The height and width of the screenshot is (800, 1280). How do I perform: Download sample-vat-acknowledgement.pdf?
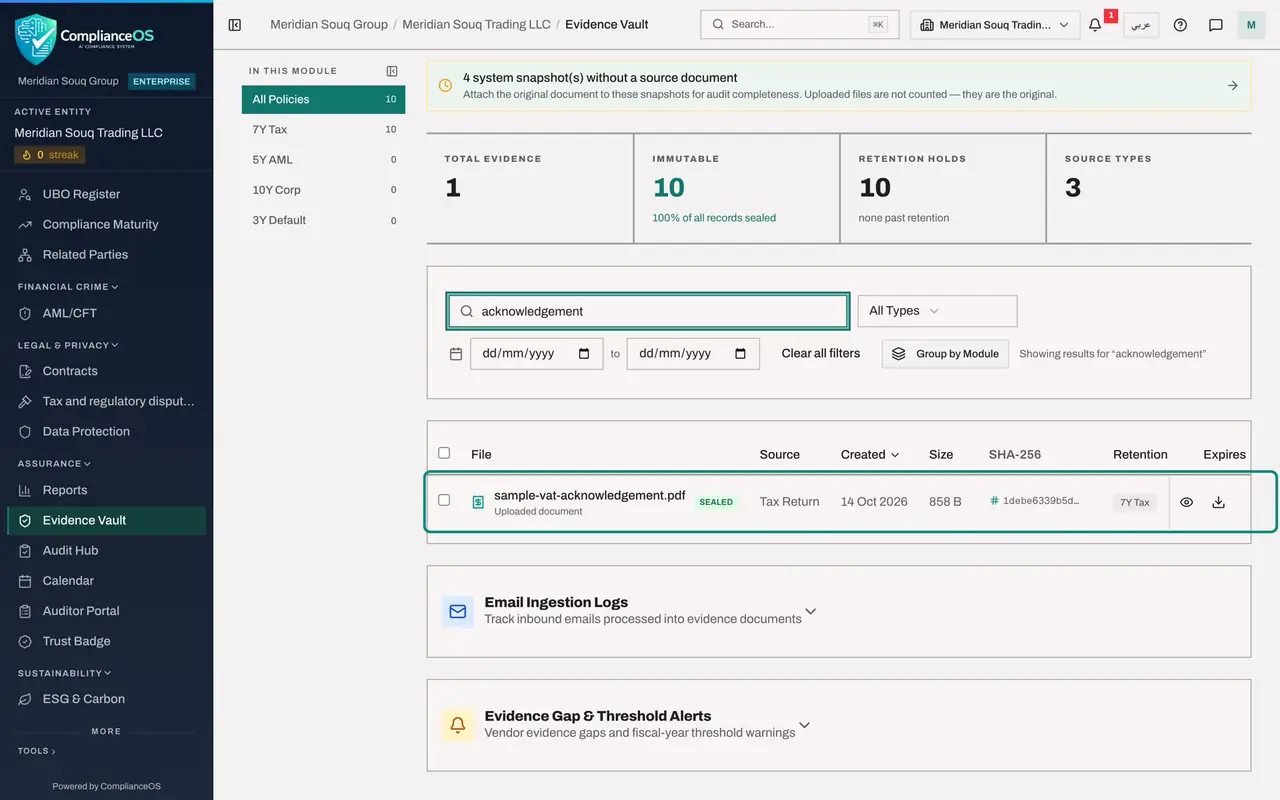tap(1218, 502)
